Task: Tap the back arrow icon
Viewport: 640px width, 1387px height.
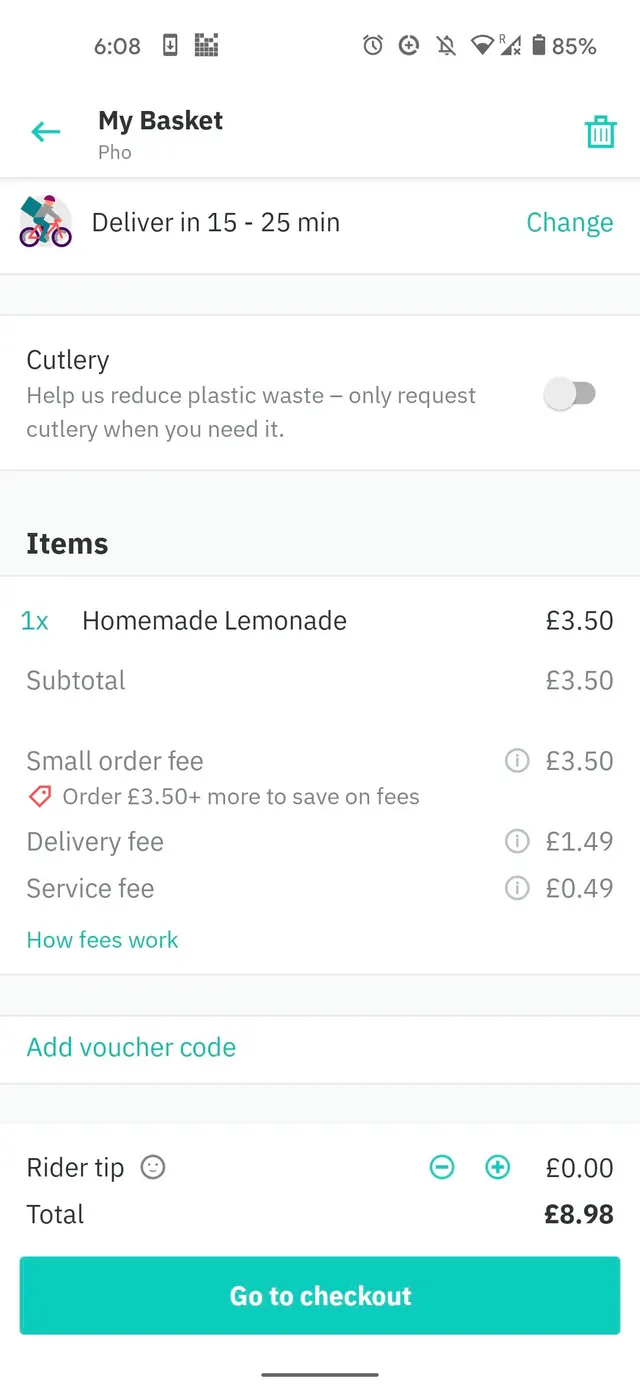Action: click(x=46, y=131)
